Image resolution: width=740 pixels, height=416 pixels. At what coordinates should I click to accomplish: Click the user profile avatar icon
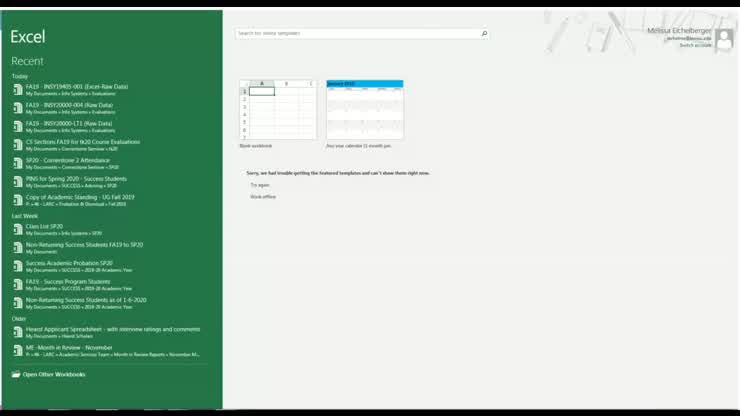coord(724,39)
